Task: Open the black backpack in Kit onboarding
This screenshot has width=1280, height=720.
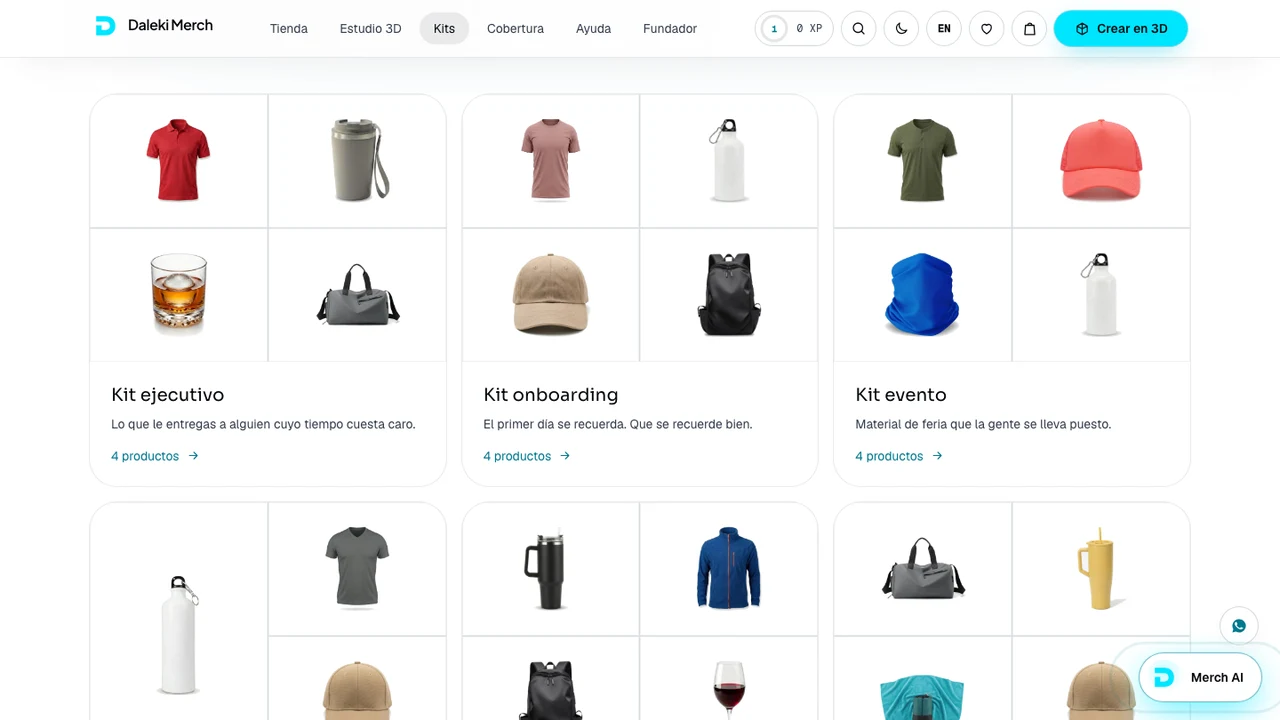Action: click(x=729, y=295)
